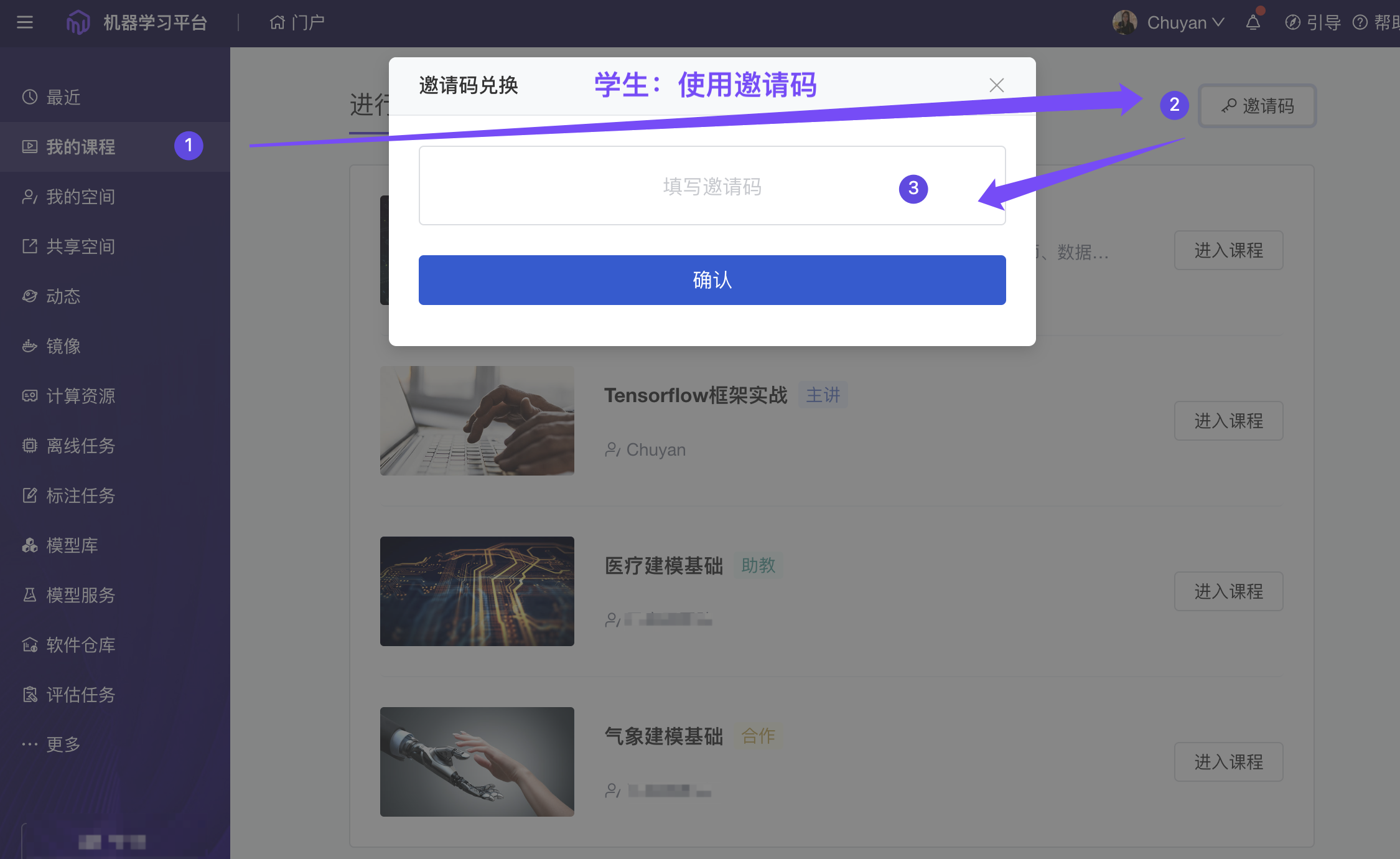Open 我的空间 menu item
The width and height of the screenshot is (1400, 859).
(x=80, y=197)
